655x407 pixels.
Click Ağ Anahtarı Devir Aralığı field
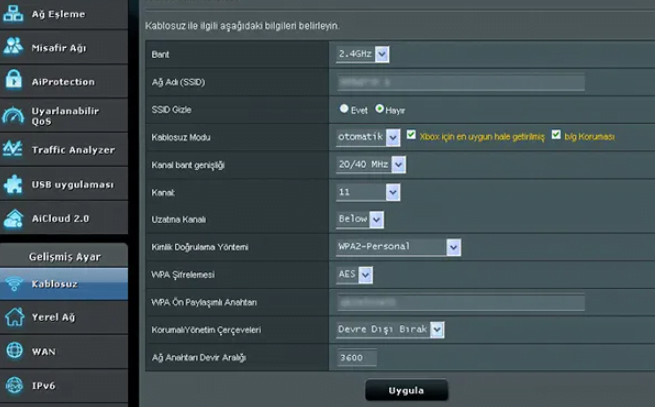357,358
